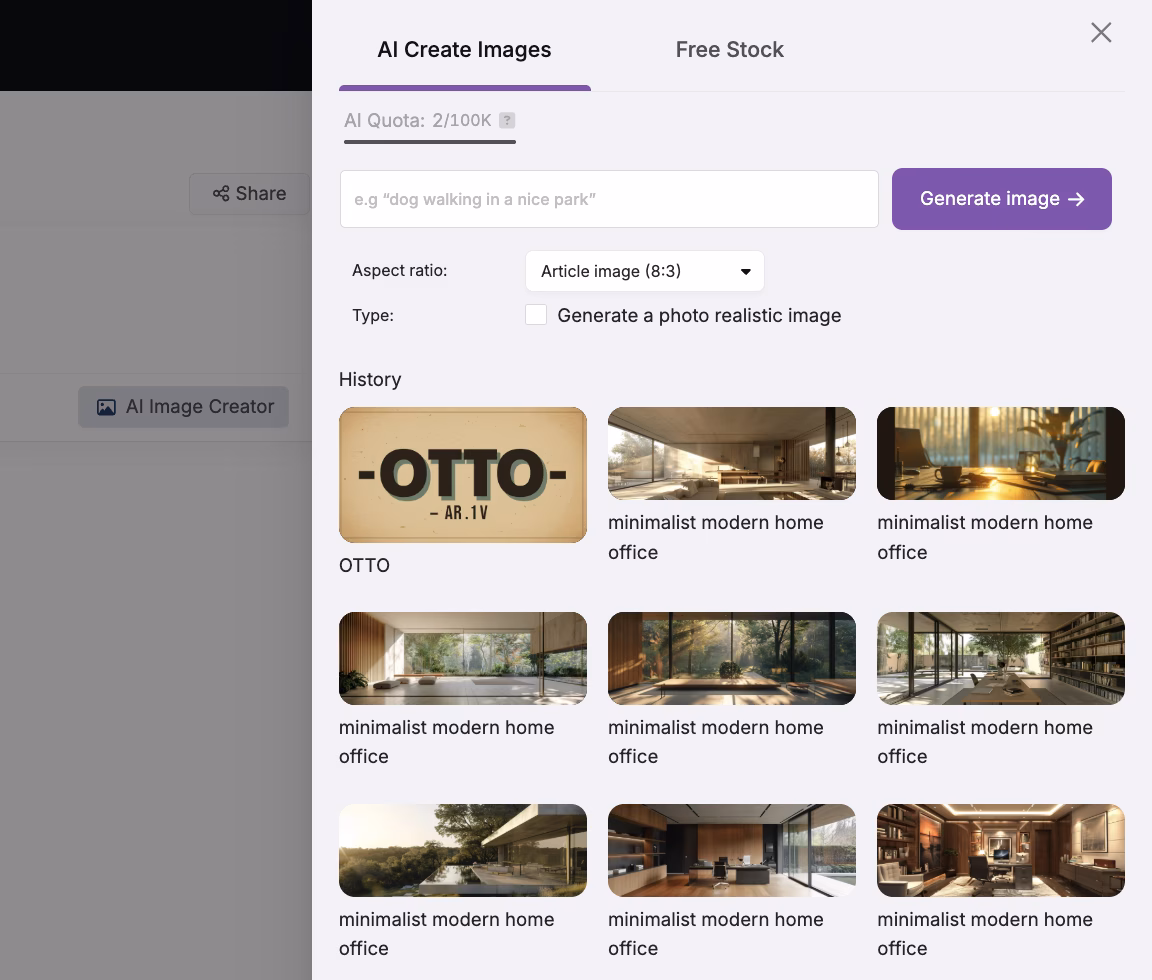Select the second-row left home office thumbnail

click(463, 658)
